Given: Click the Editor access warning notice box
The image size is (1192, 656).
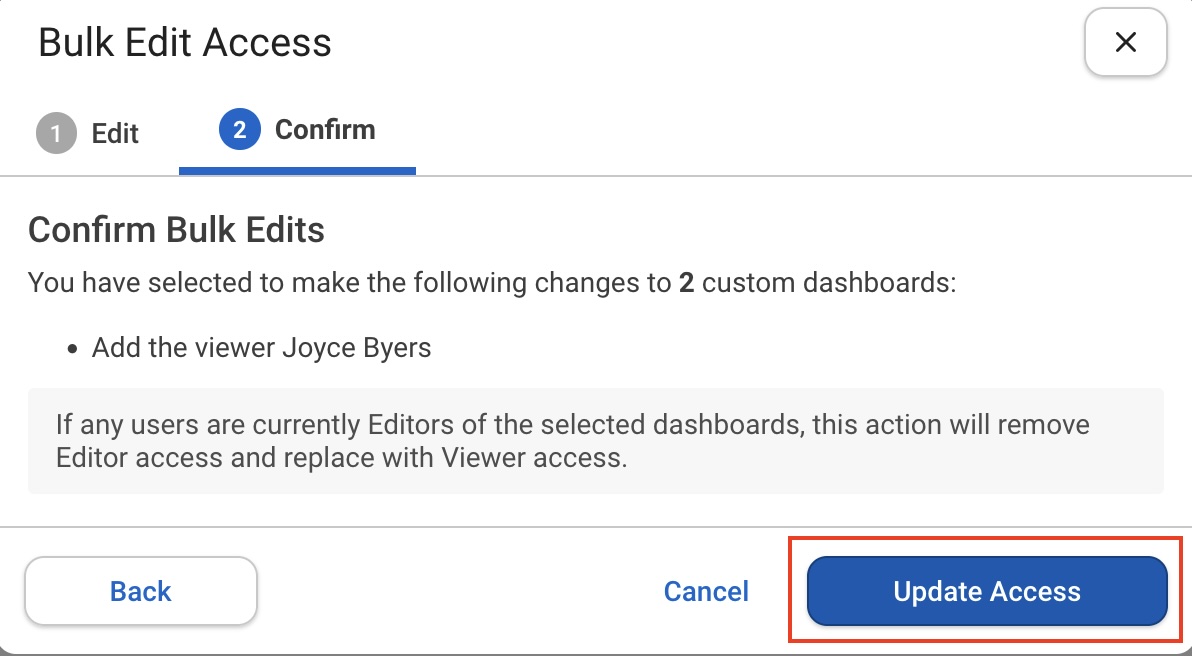Looking at the screenshot, I should [x=595, y=441].
